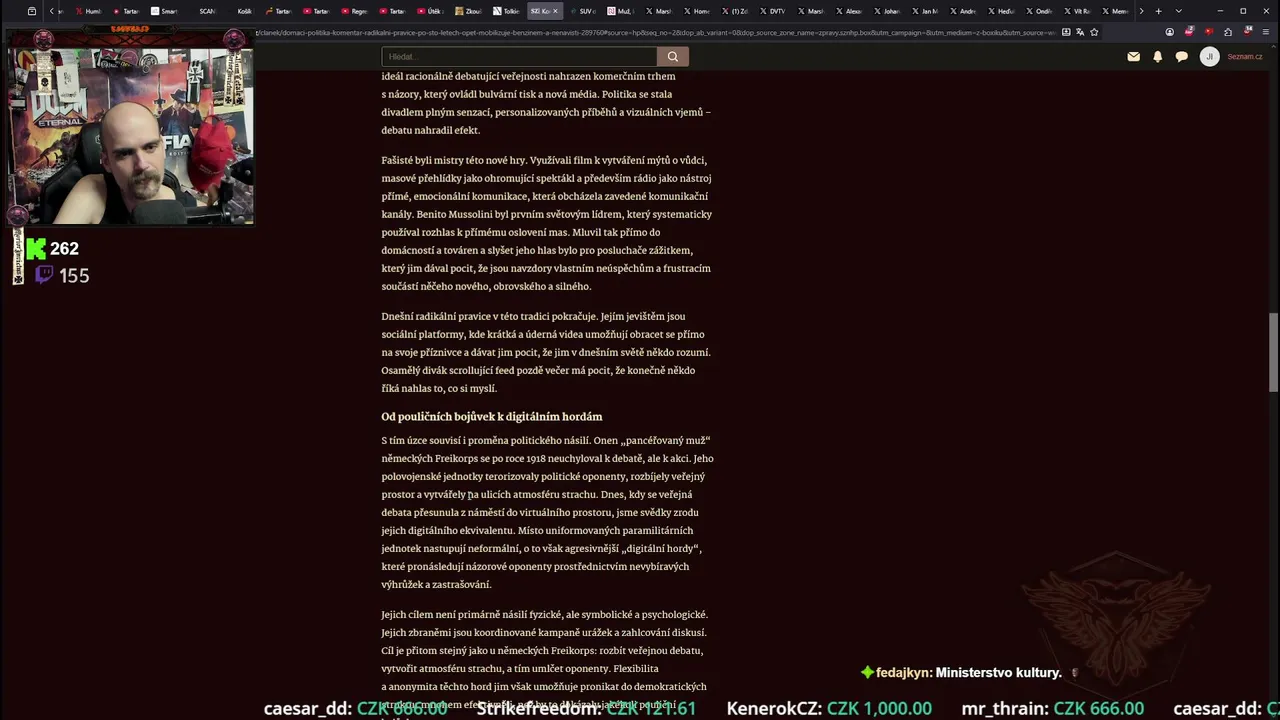Switch to the Zkouš tab

[x=468, y=11]
